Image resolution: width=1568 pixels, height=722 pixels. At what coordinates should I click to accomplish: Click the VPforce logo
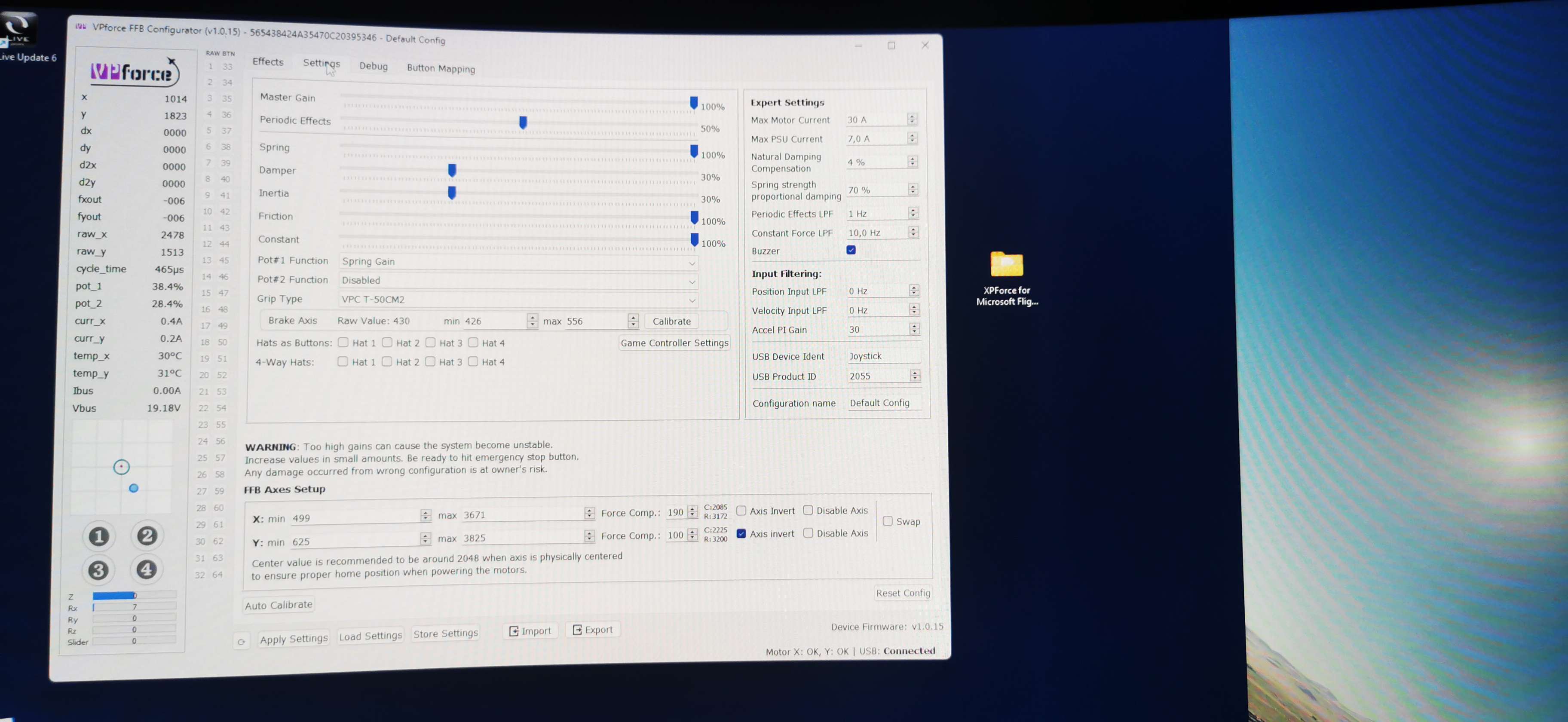click(134, 73)
